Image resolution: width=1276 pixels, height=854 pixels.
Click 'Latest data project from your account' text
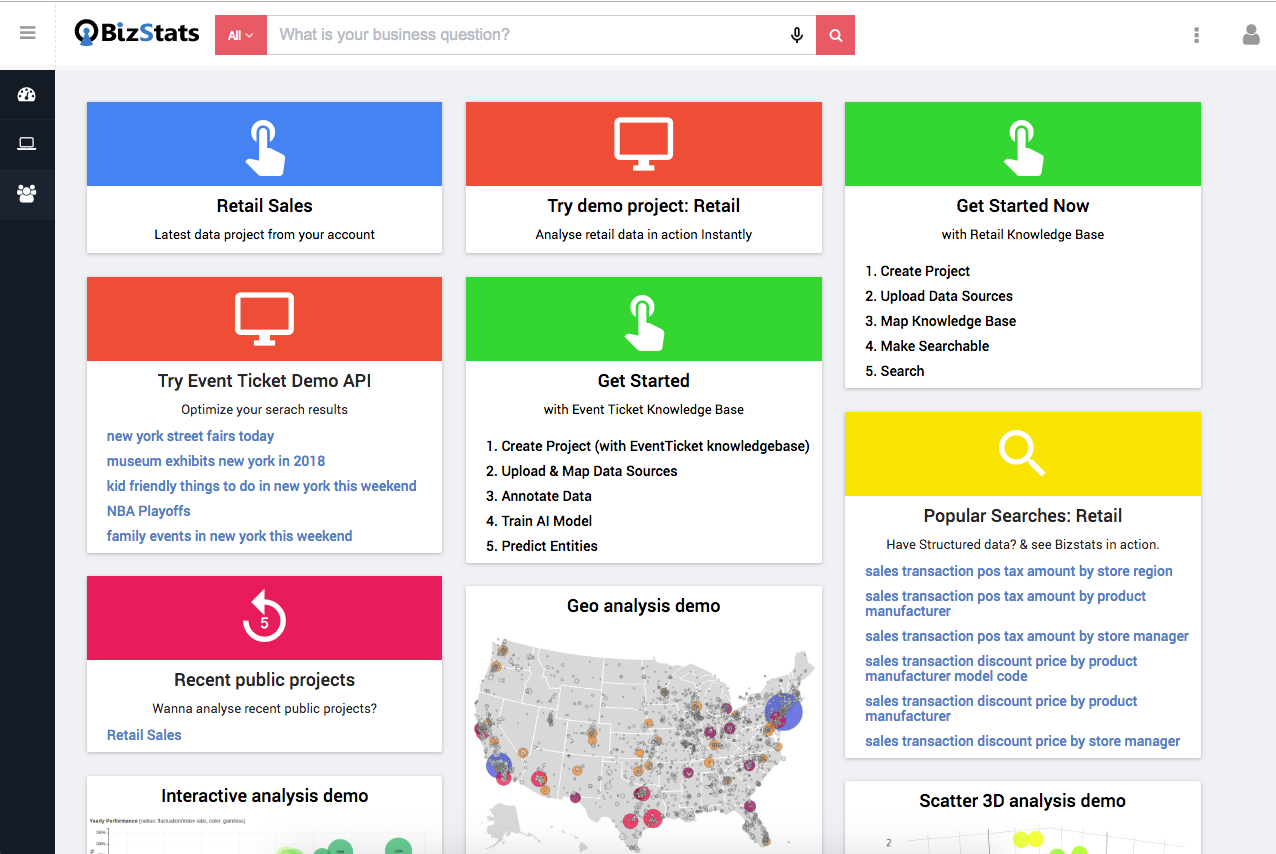(264, 235)
